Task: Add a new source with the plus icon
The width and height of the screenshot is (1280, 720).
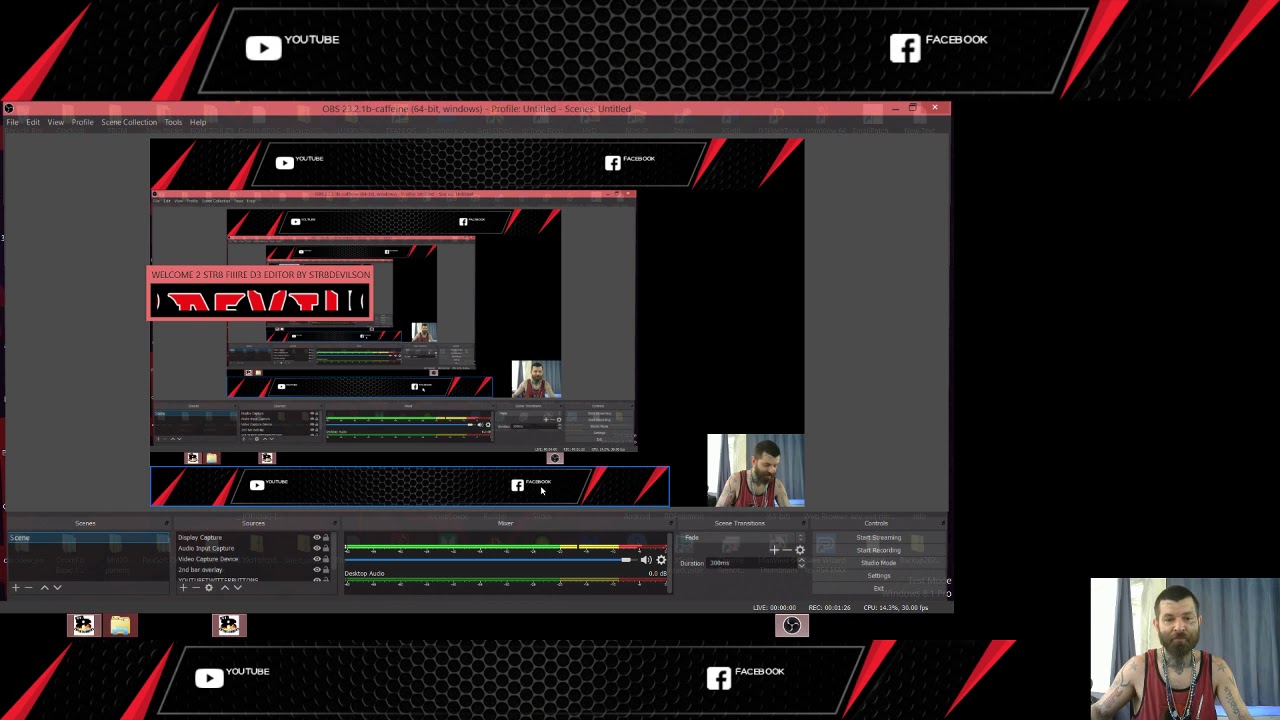Action: click(x=183, y=588)
